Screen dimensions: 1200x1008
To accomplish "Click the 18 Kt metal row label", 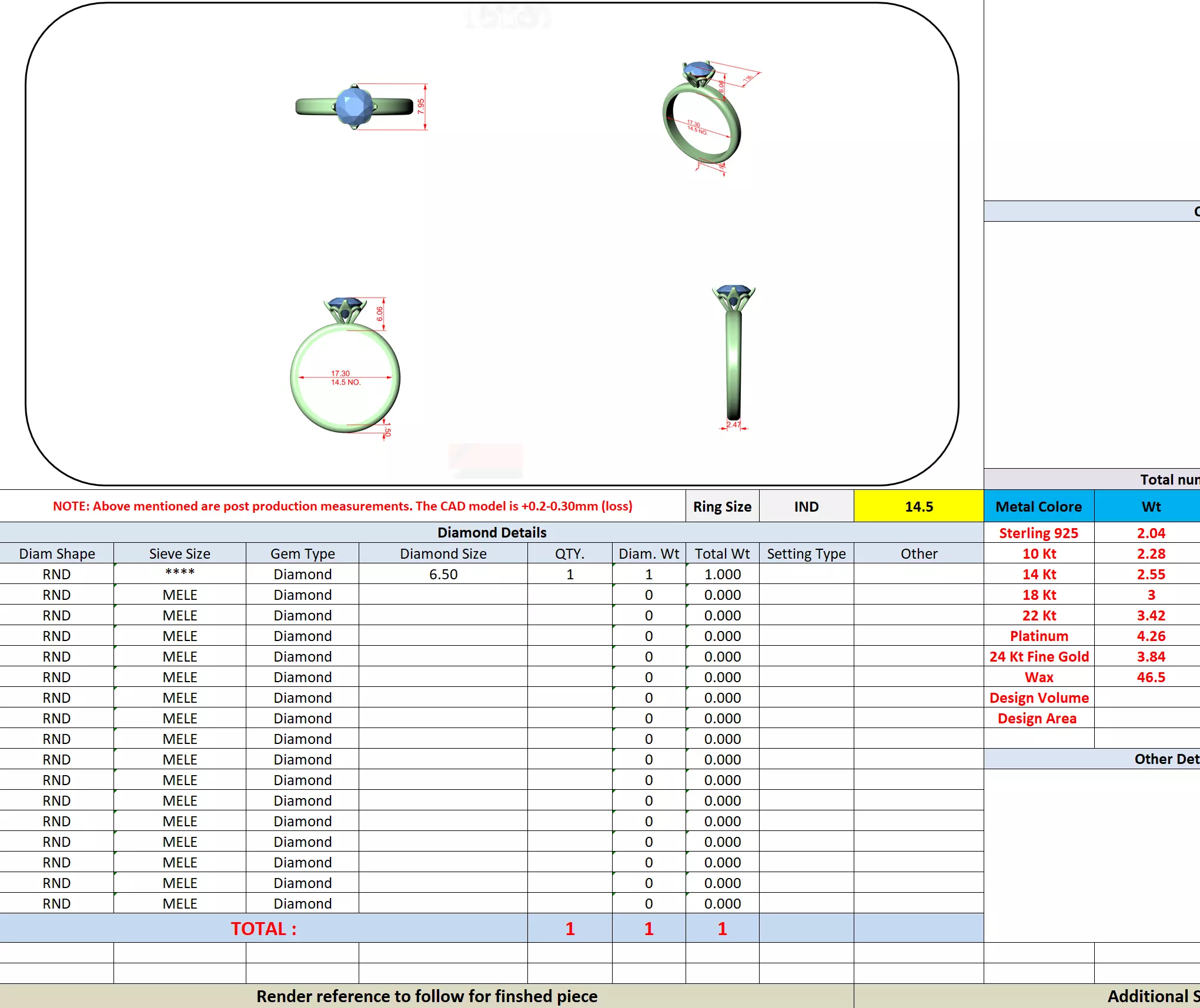I will tap(1038, 595).
